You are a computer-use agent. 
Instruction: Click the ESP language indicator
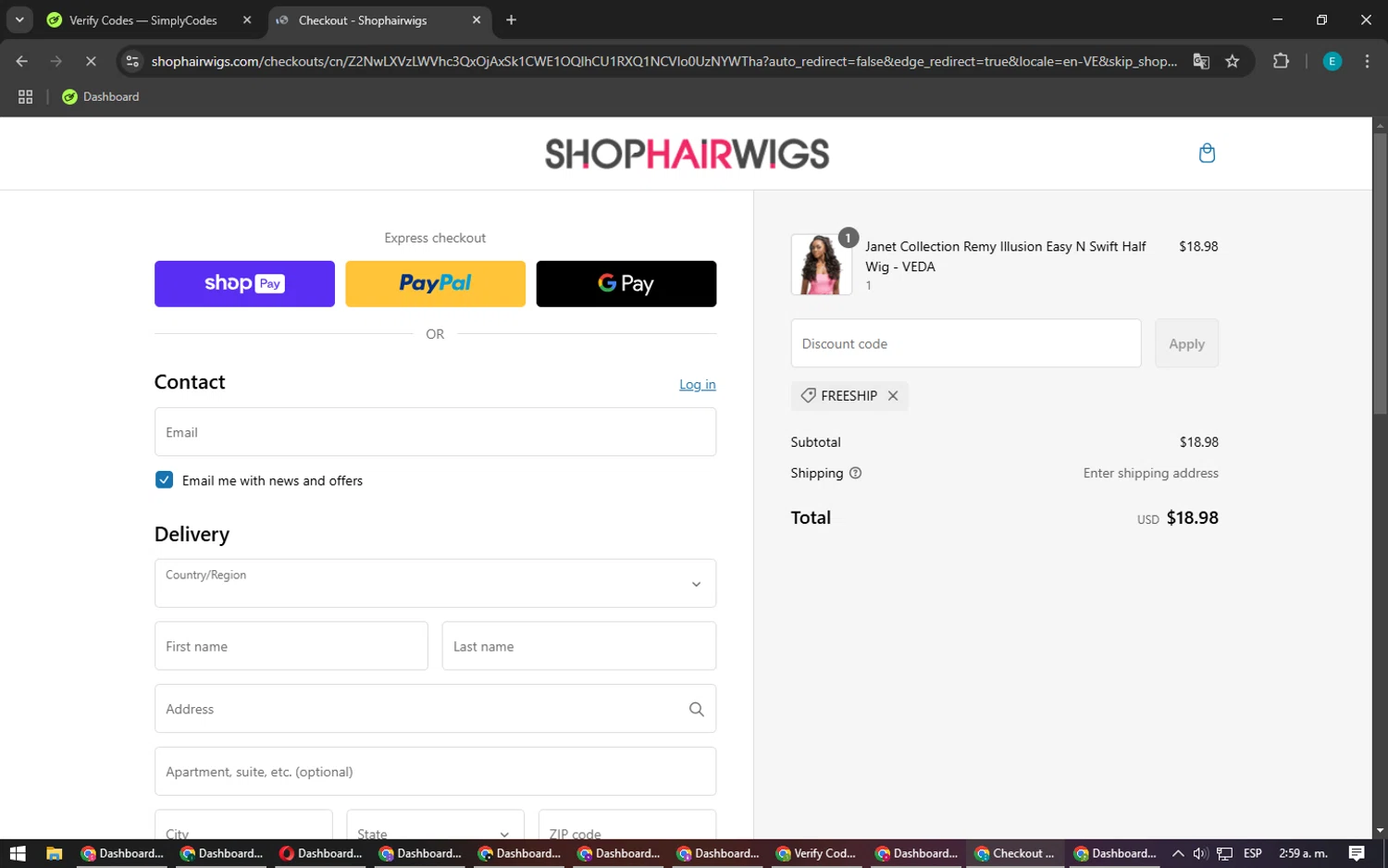coord(1252,853)
